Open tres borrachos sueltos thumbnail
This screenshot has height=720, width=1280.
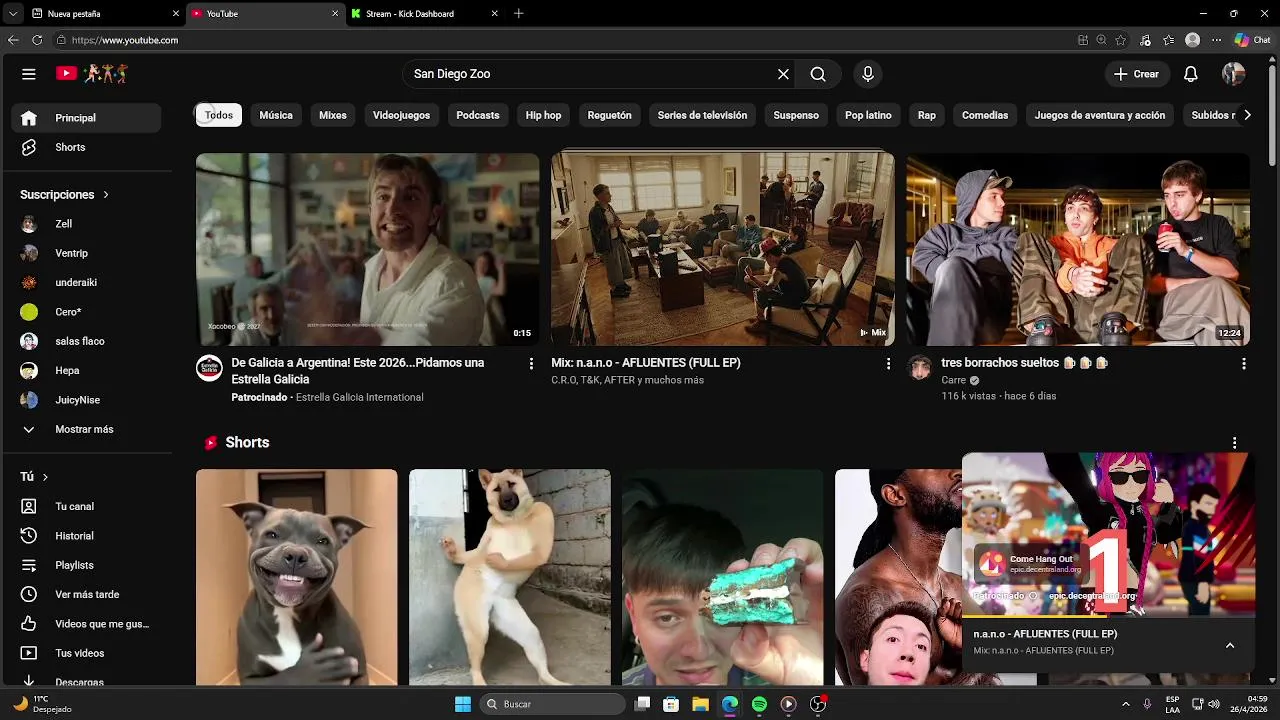coord(1078,249)
